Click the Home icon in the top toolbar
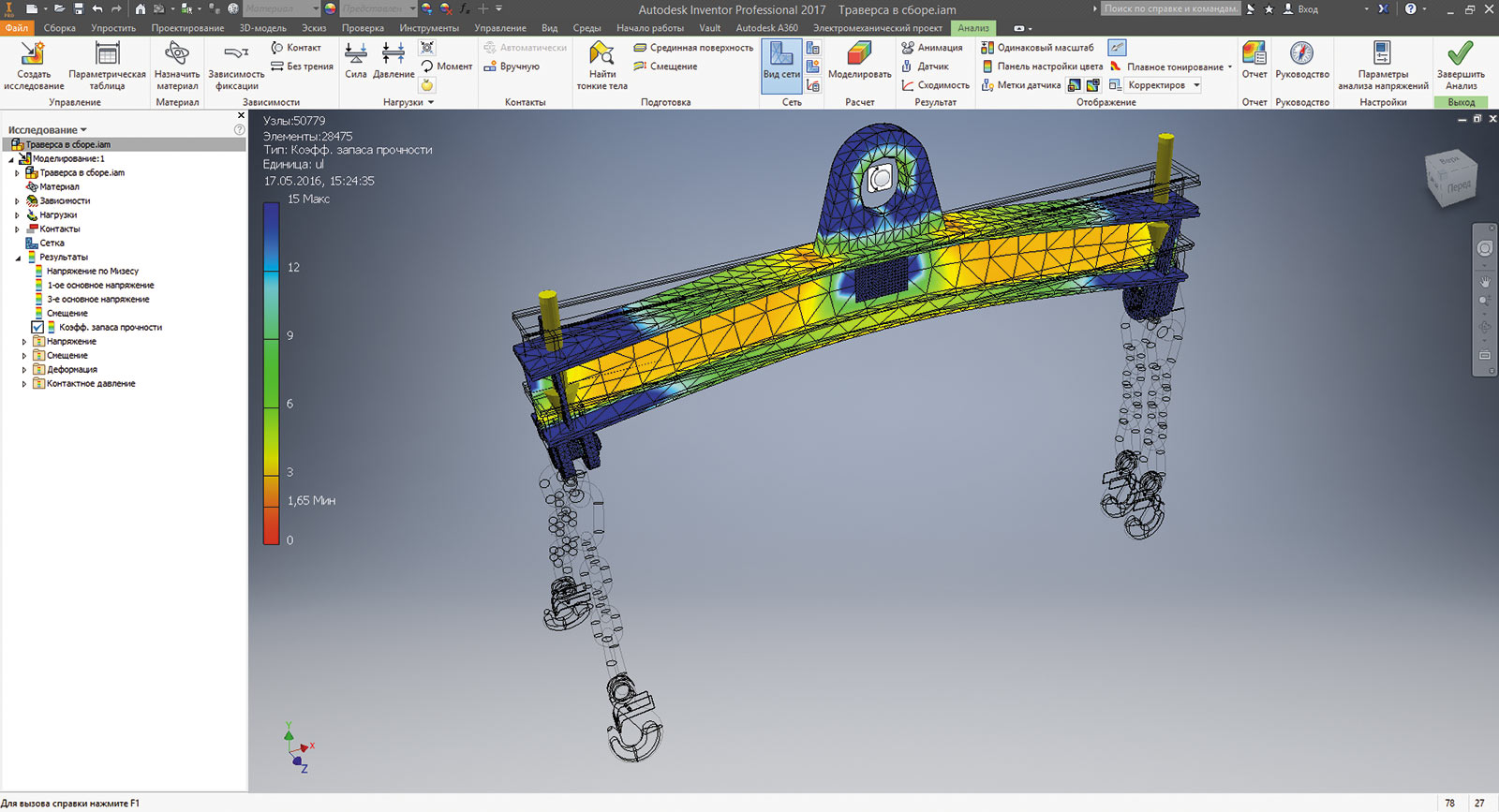 141,8
